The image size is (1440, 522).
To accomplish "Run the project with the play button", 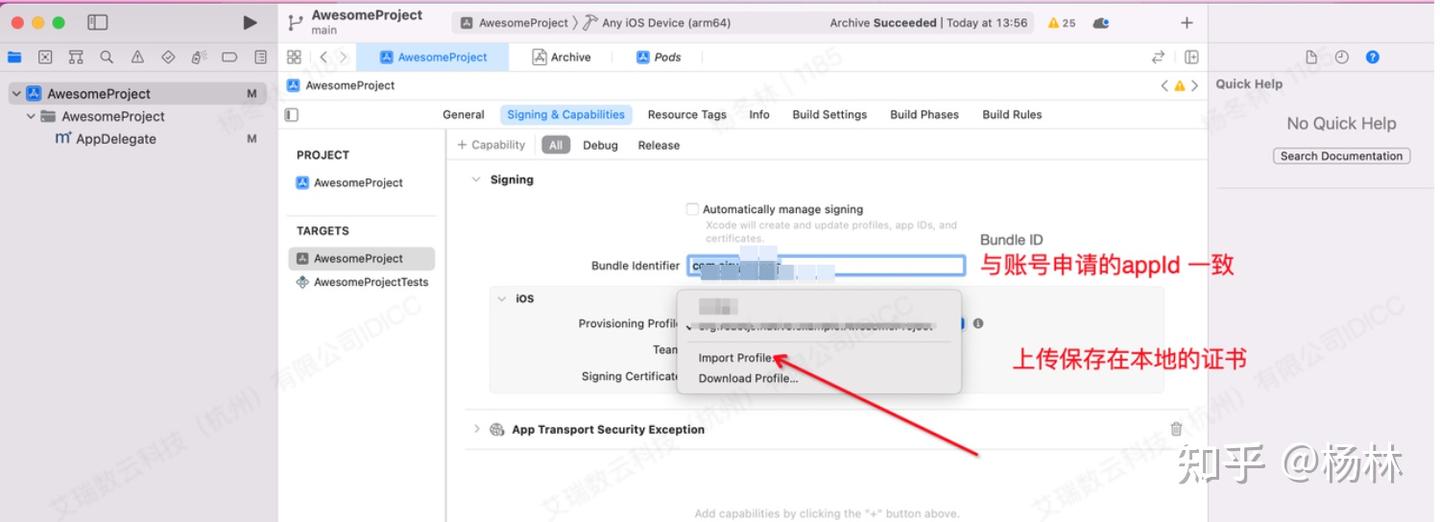I will tap(250, 22).
